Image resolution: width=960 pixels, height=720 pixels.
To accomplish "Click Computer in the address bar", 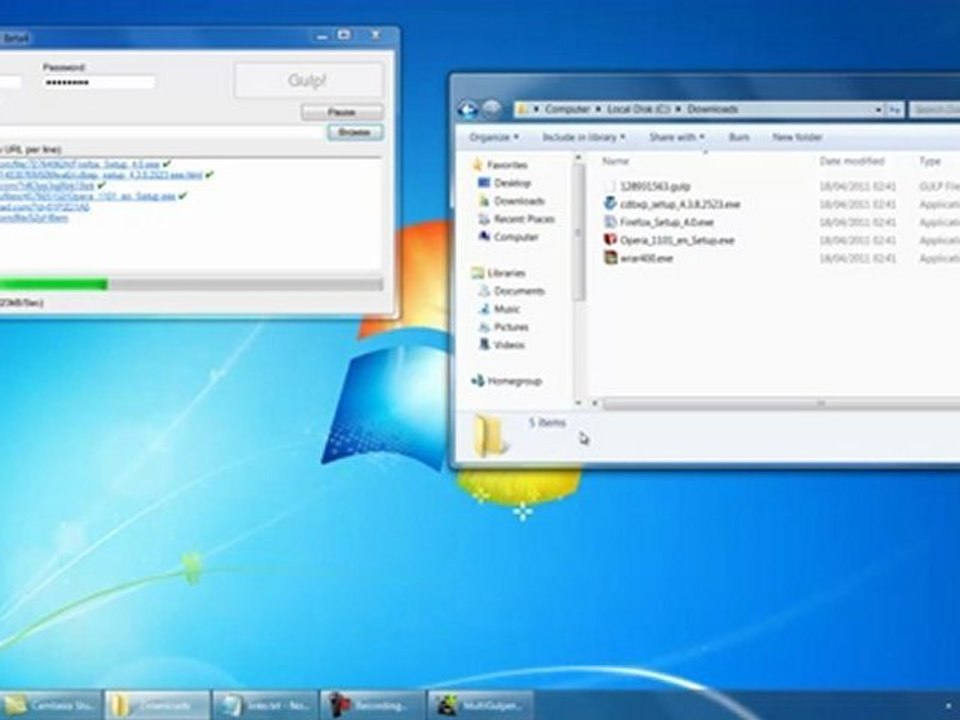I will [x=567, y=109].
